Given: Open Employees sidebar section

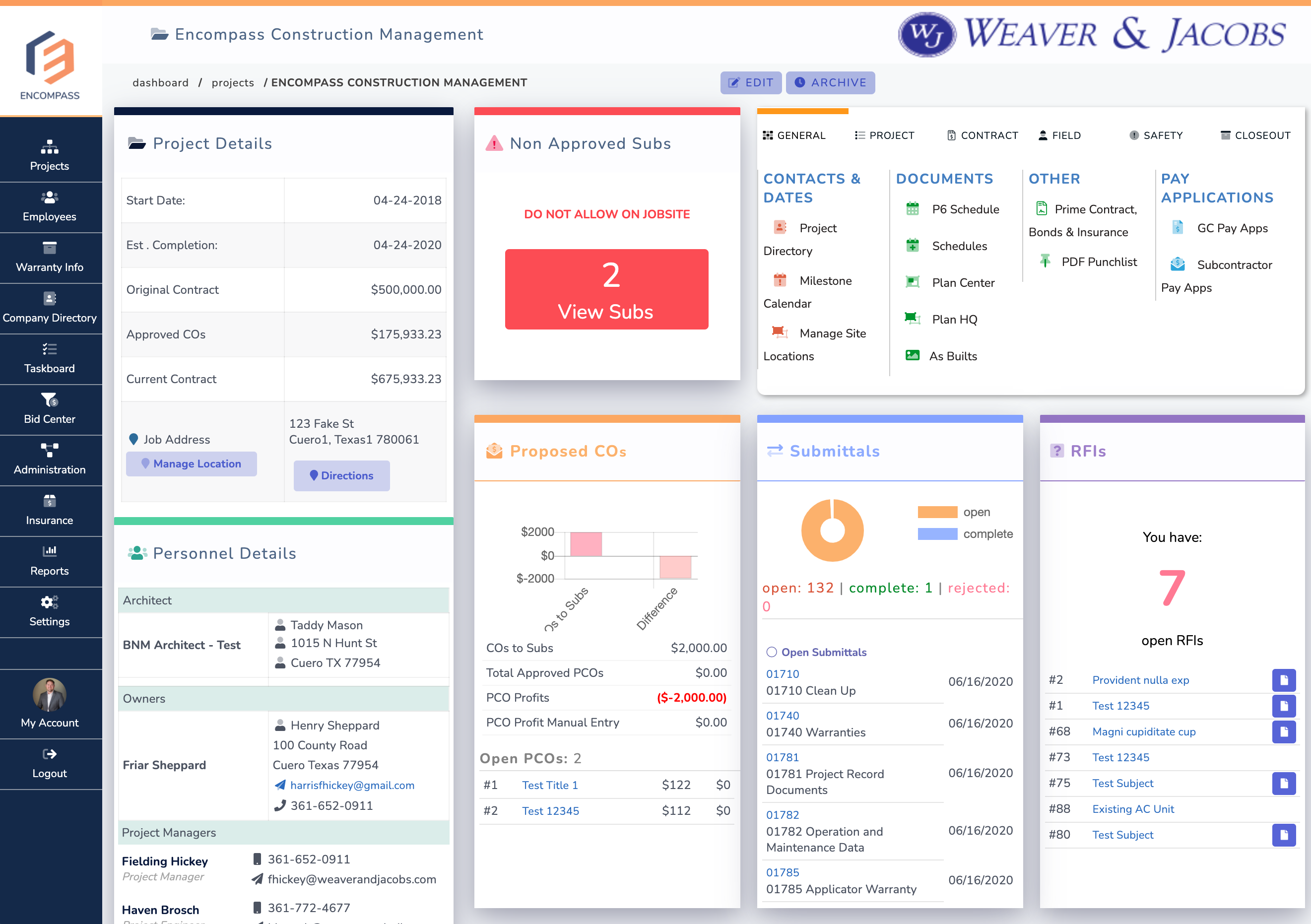Looking at the screenshot, I should (x=50, y=207).
